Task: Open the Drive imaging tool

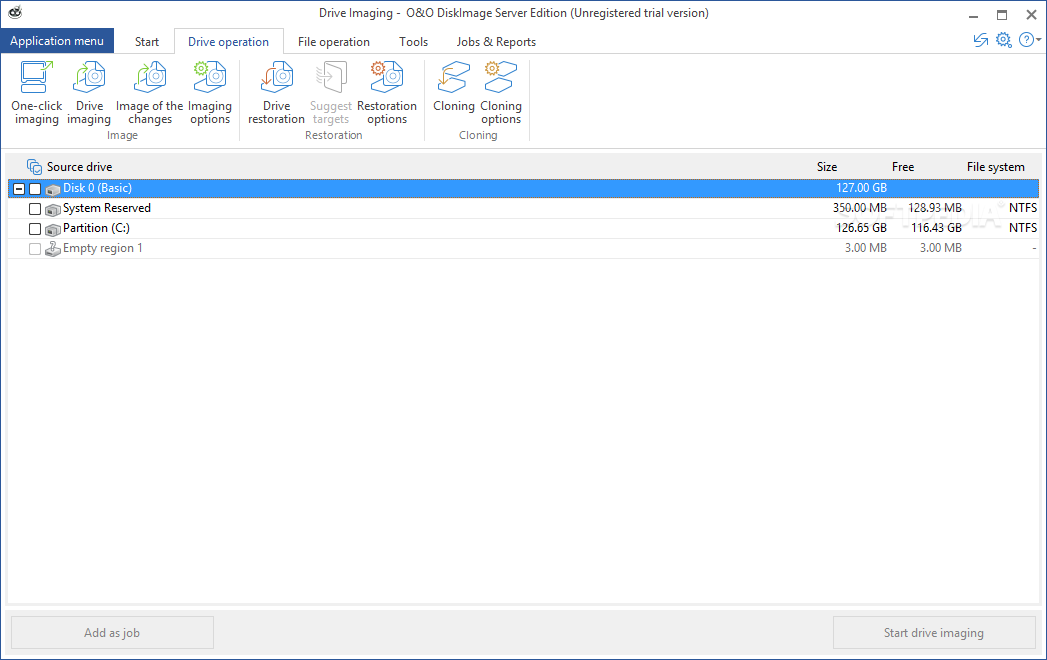Action: click(89, 93)
